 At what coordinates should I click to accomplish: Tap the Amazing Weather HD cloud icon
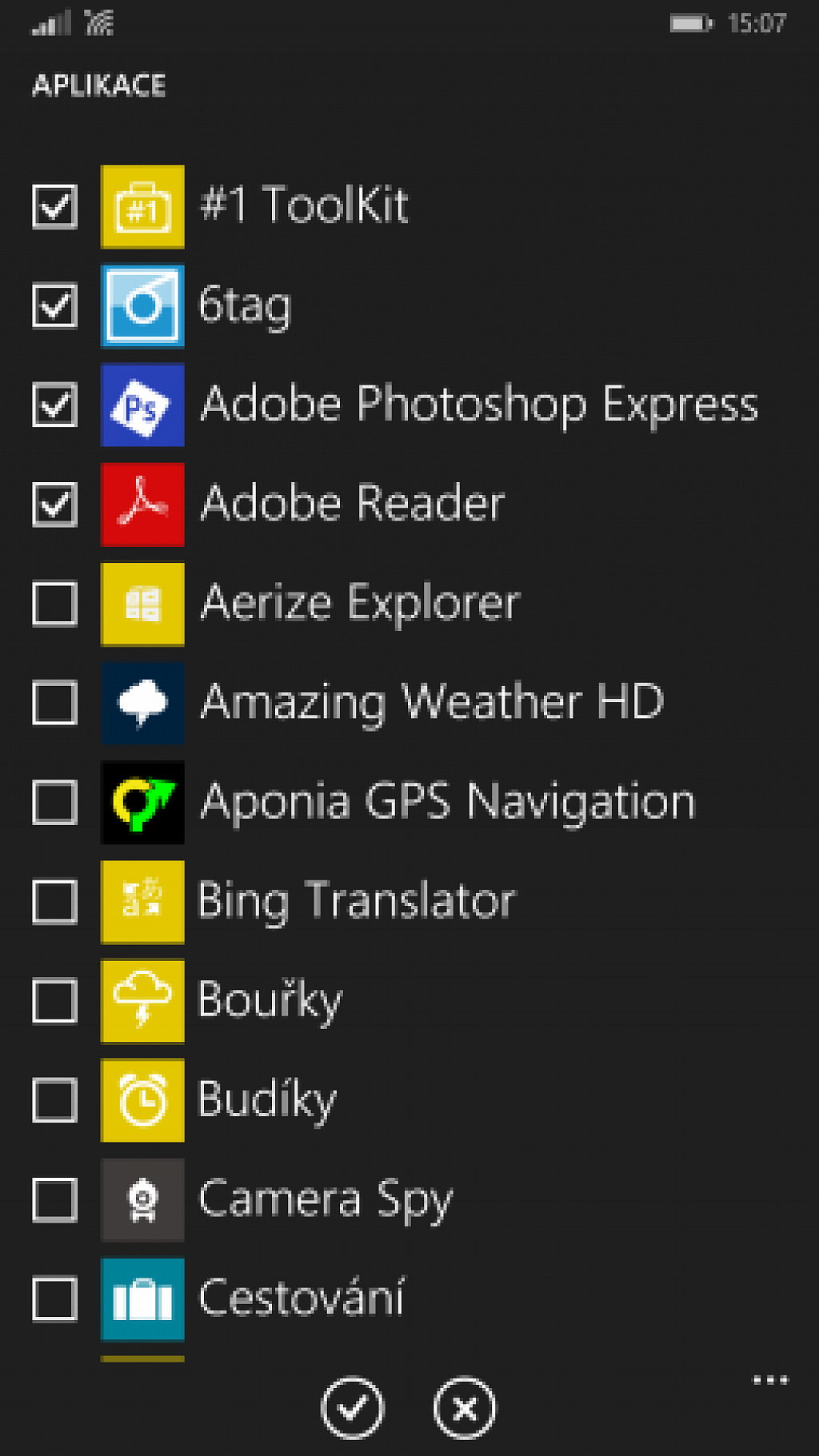tap(142, 703)
